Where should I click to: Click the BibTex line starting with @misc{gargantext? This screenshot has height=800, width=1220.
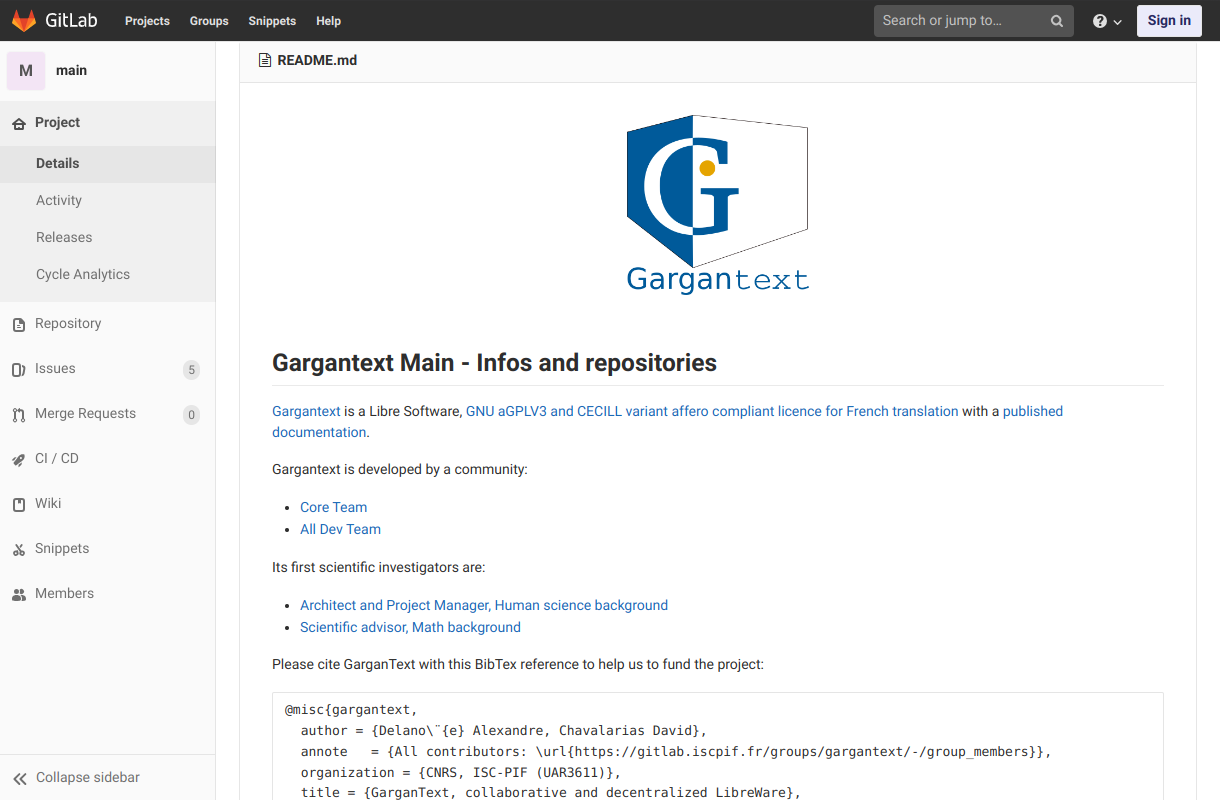(349, 710)
